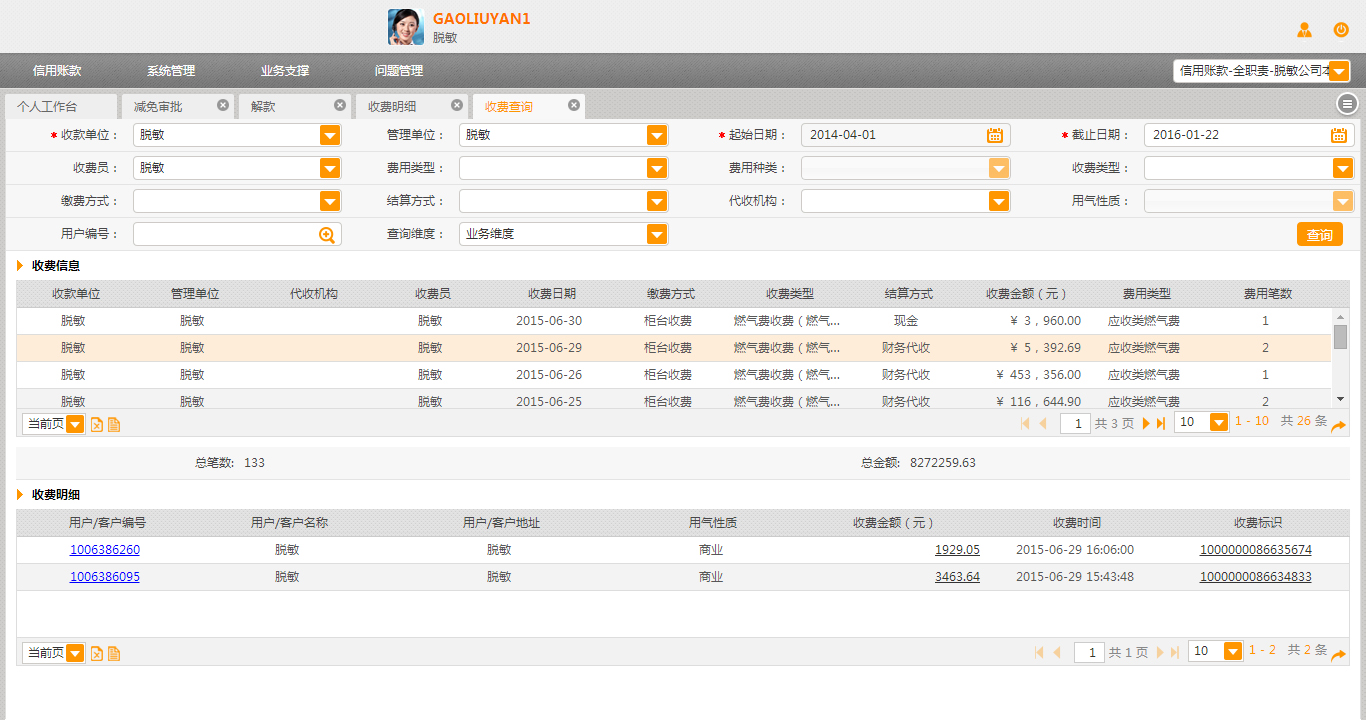Open the 代收机构 dropdown
1366x720 pixels.
click(999, 201)
